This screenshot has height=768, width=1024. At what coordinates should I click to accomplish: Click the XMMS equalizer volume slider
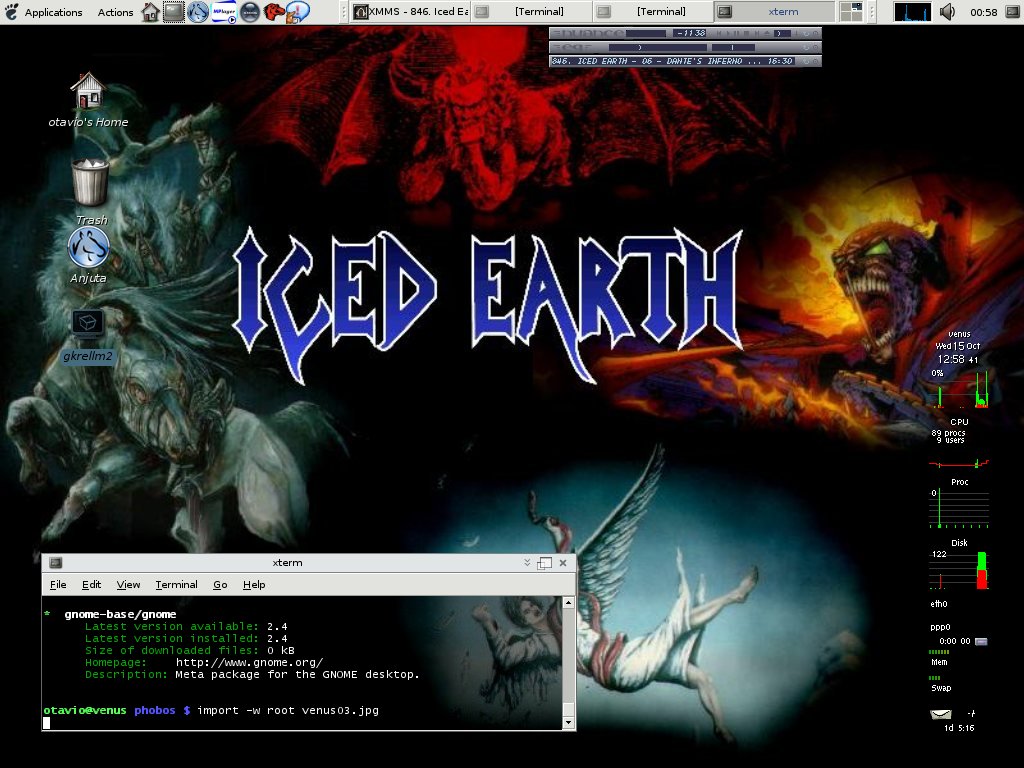657,47
